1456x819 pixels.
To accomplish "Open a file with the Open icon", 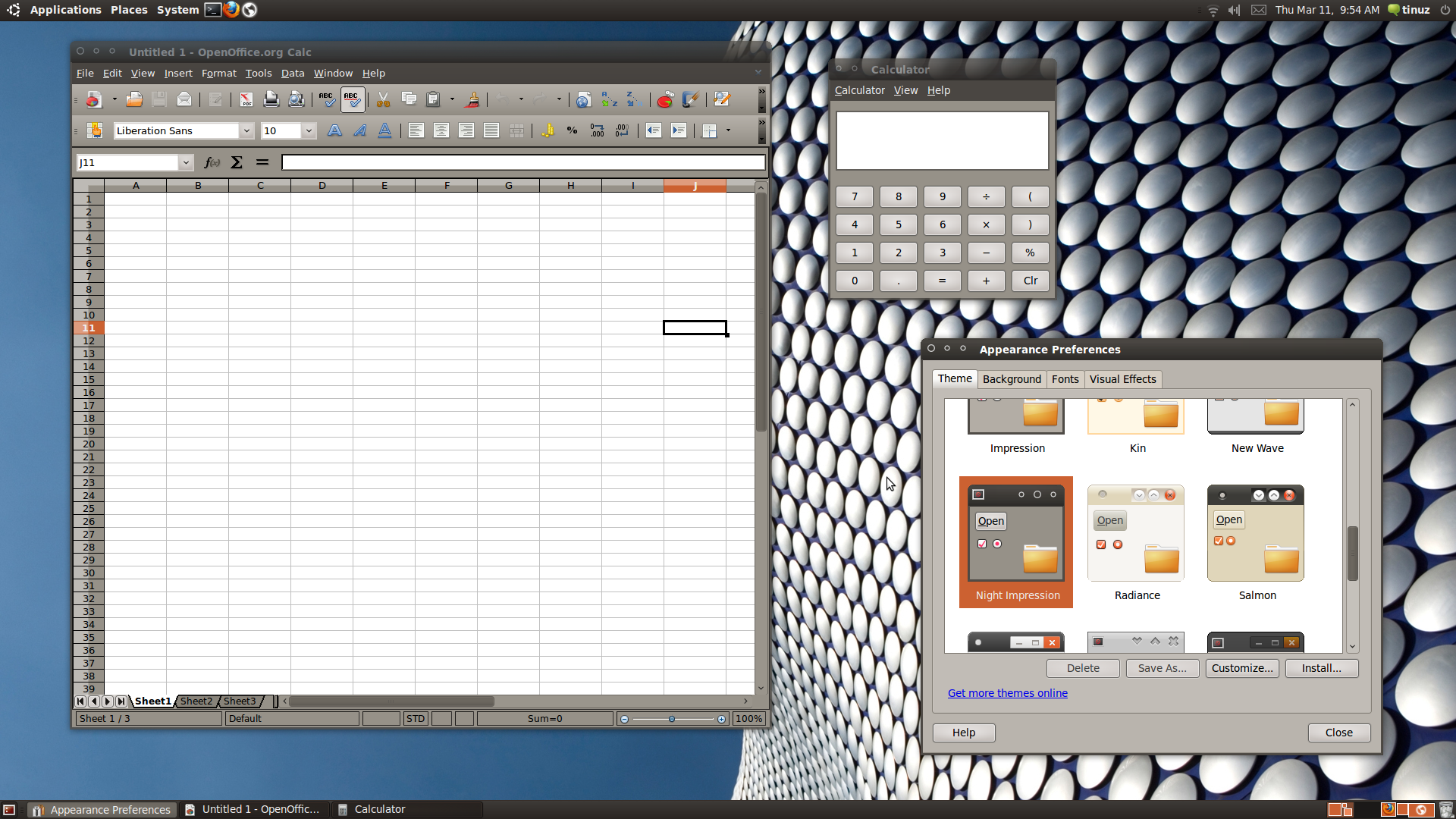I will (x=134, y=99).
